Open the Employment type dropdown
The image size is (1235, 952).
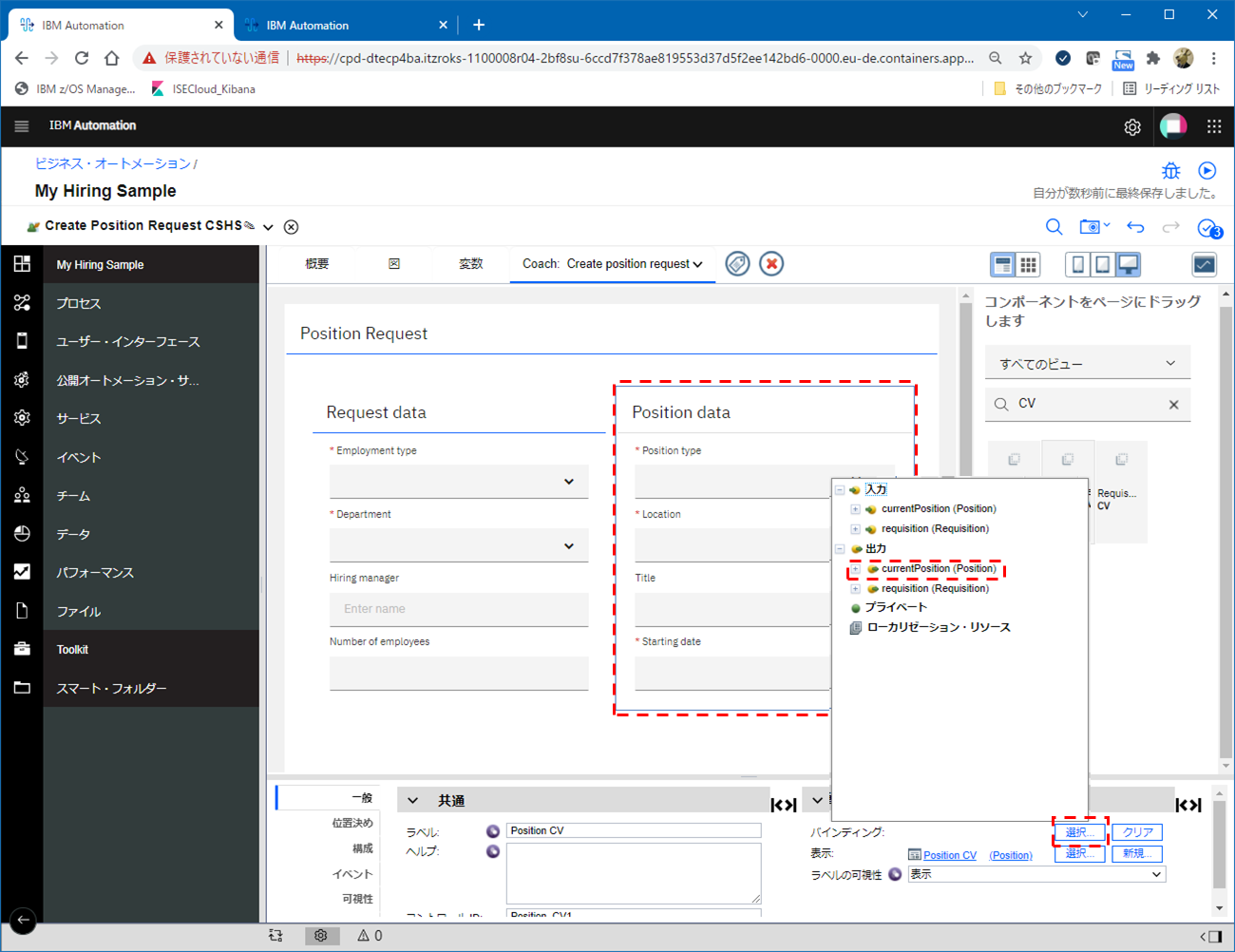pyautogui.click(x=459, y=482)
